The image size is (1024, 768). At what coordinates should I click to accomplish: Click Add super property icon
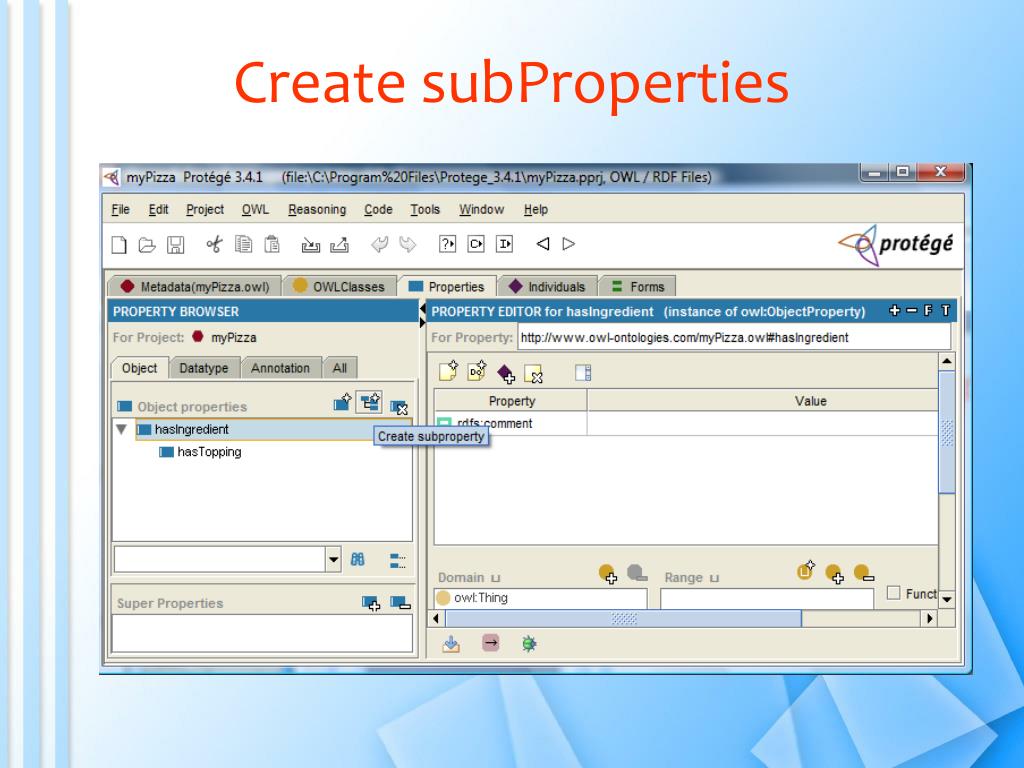click(x=371, y=603)
